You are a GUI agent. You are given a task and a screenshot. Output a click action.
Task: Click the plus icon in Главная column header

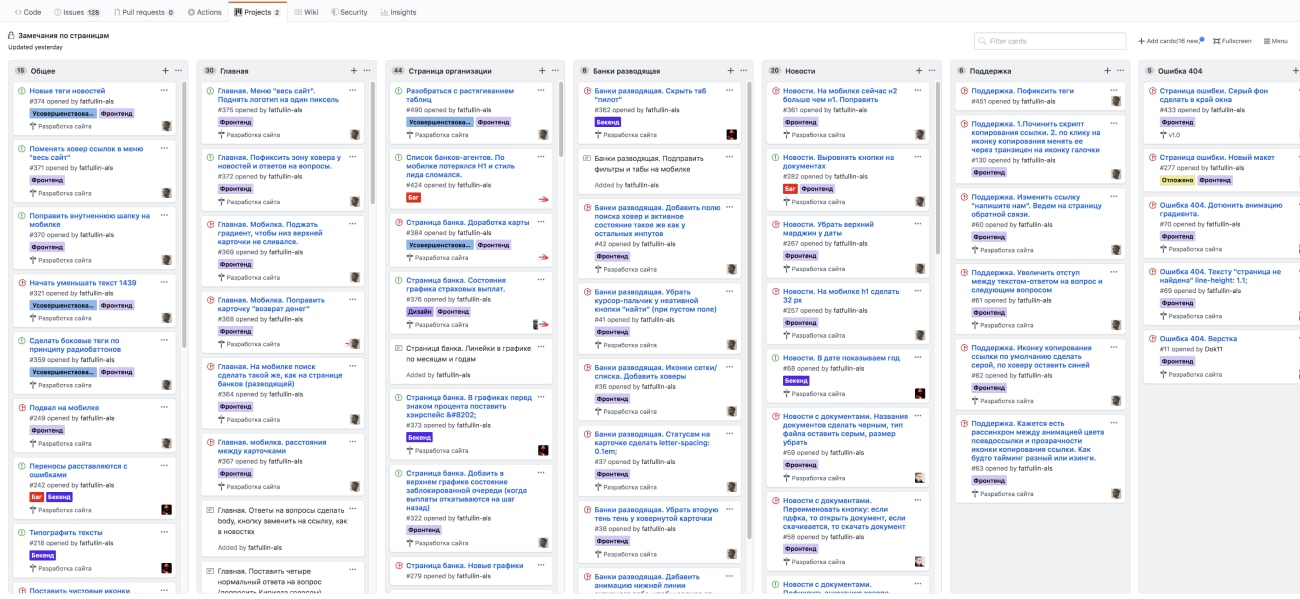(x=354, y=71)
